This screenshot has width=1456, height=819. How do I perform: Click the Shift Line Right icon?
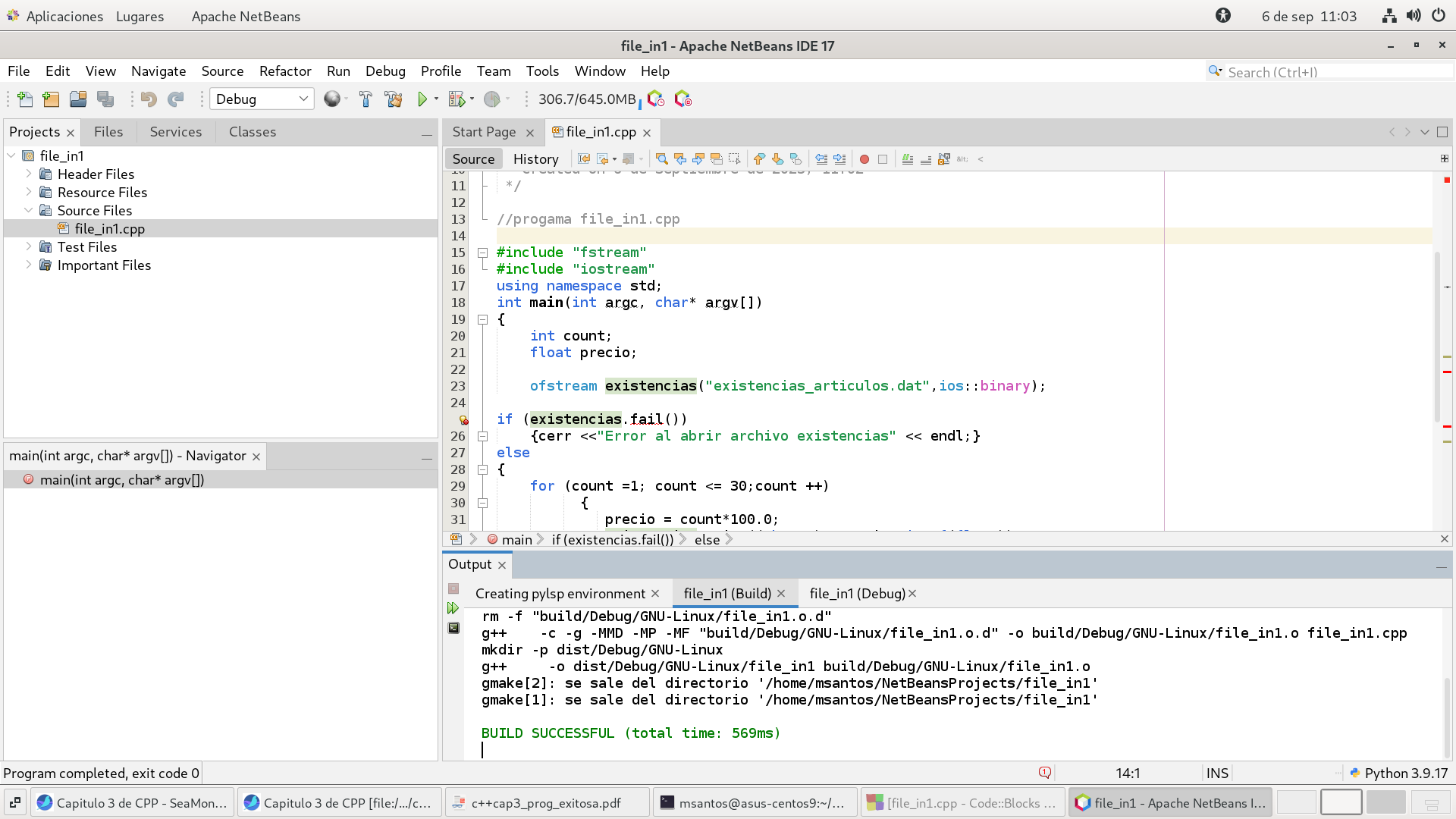[x=839, y=159]
